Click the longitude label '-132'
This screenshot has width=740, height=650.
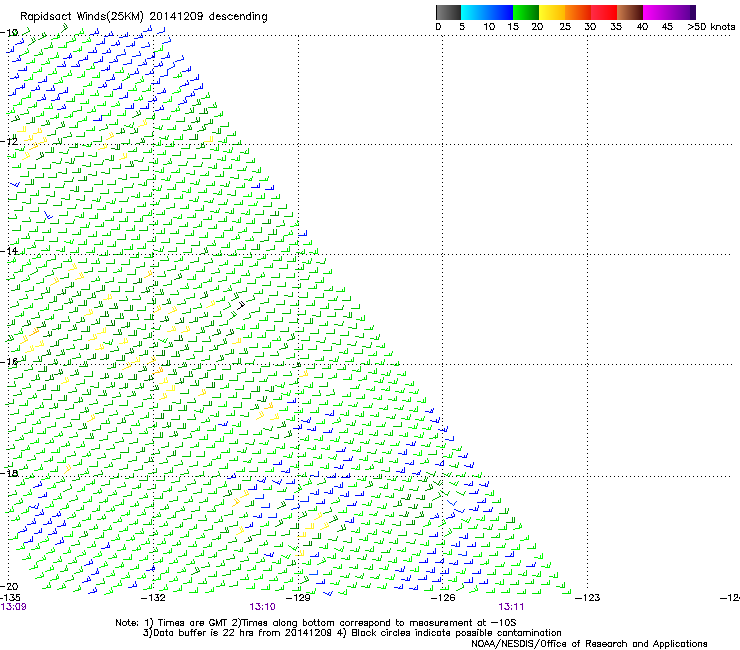click(x=153, y=598)
